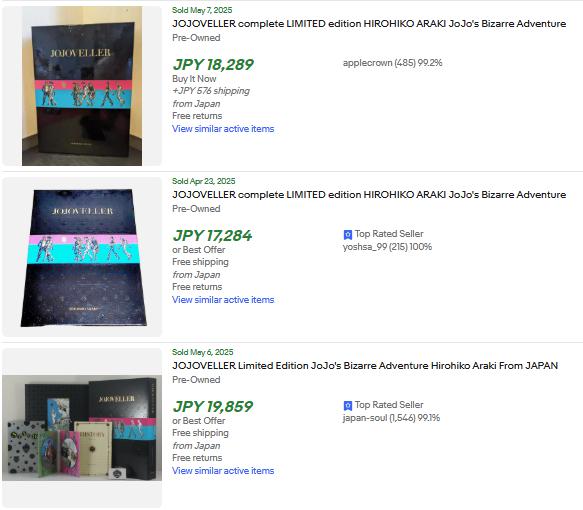
Task: Click the +JPY 576 shipping text
Action: pyautogui.click(x=211, y=91)
